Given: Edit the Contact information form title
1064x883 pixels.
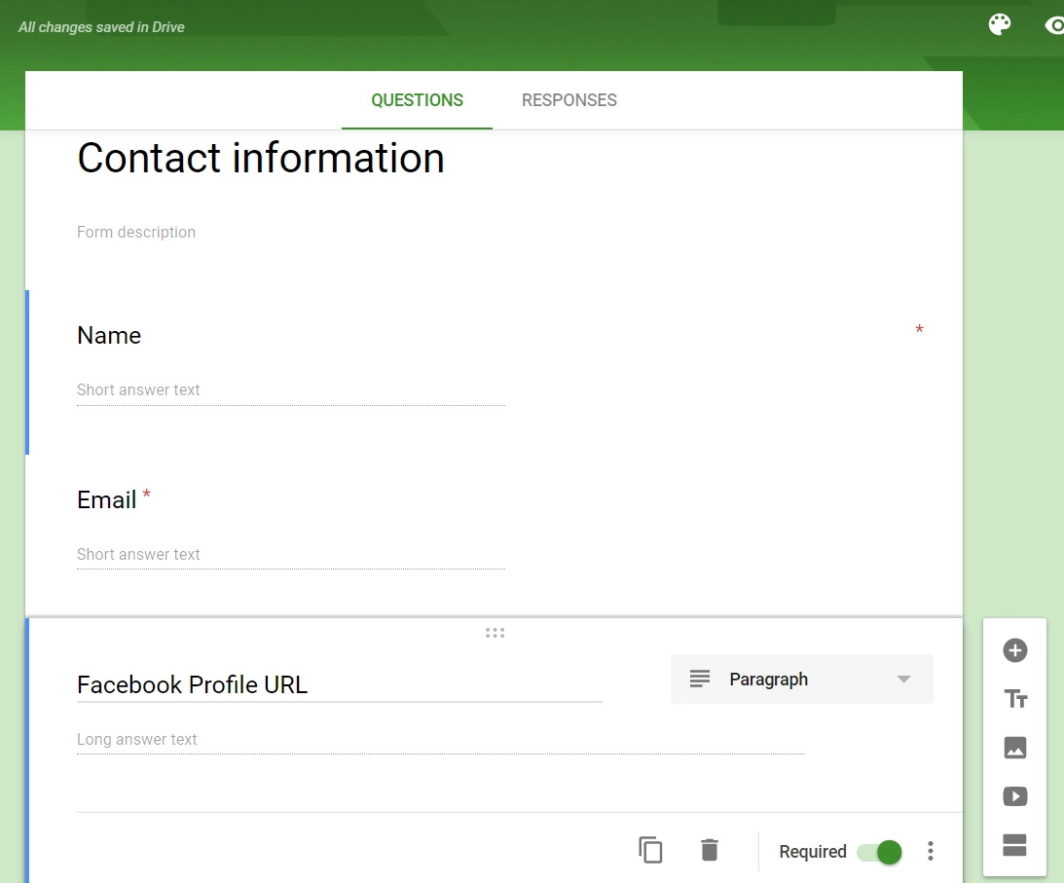Looking at the screenshot, I should [261, 158].
